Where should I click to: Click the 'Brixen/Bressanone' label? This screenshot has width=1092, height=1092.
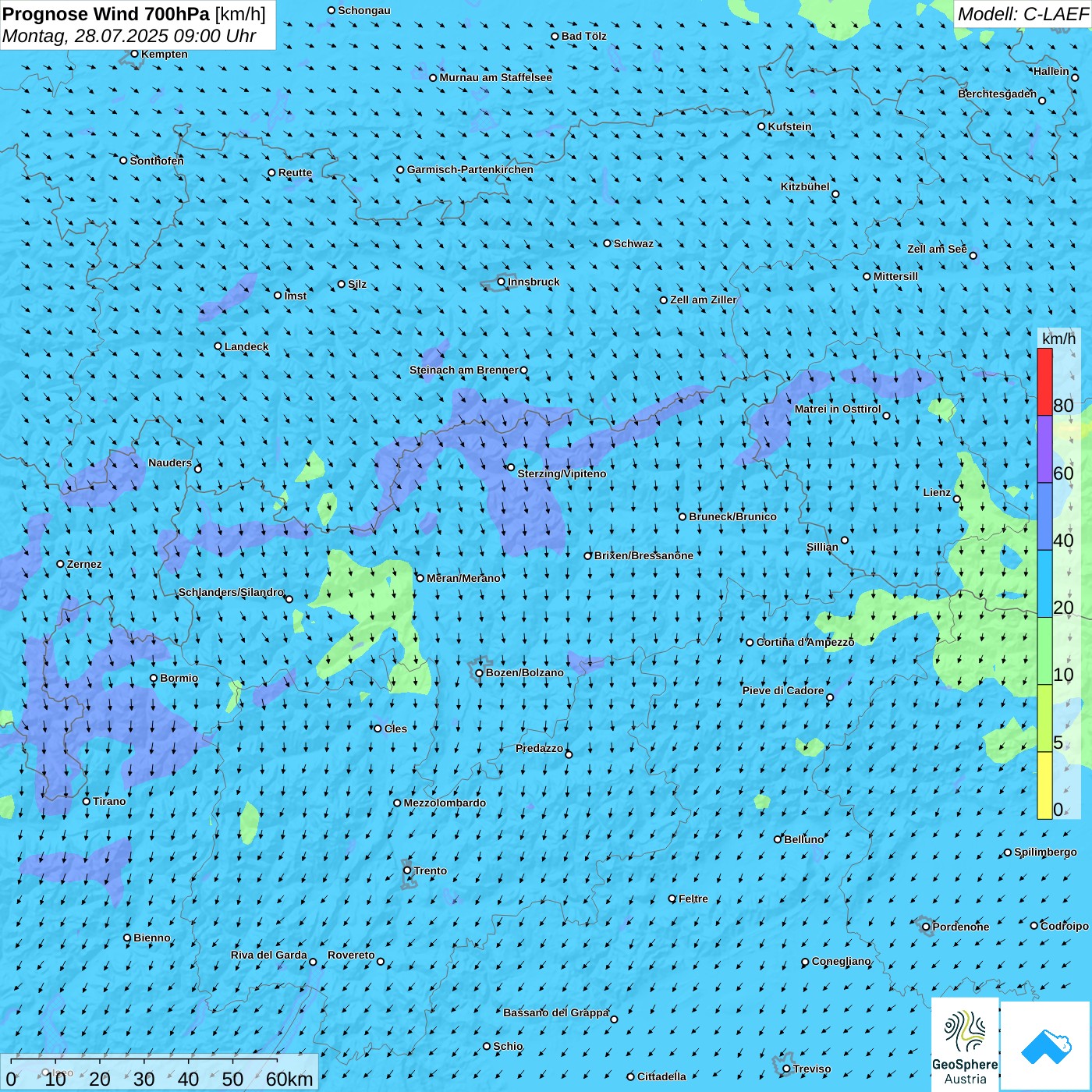[643, 555]
